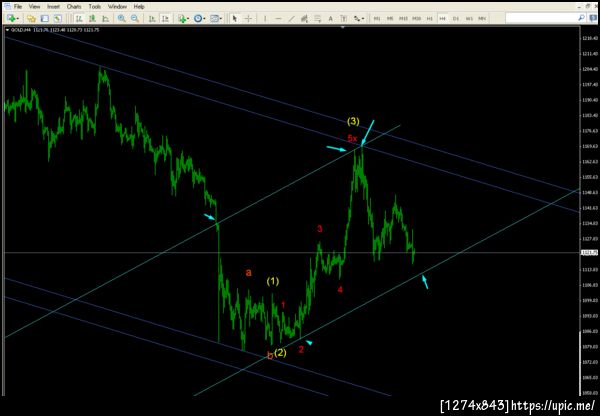The height and width of the screenshot is (416, 600).
Task: Switch chart to M5 timeframe
Action: click(x=390, y=18)
